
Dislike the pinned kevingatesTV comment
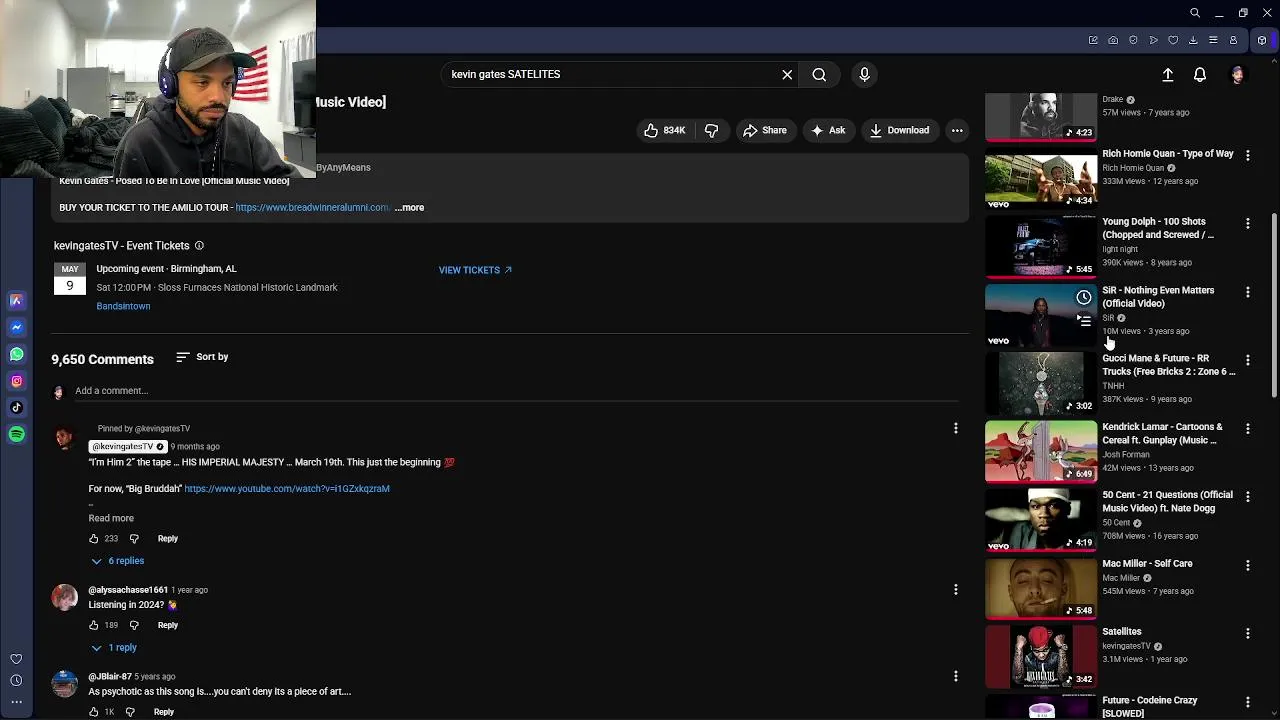(134, 539)
